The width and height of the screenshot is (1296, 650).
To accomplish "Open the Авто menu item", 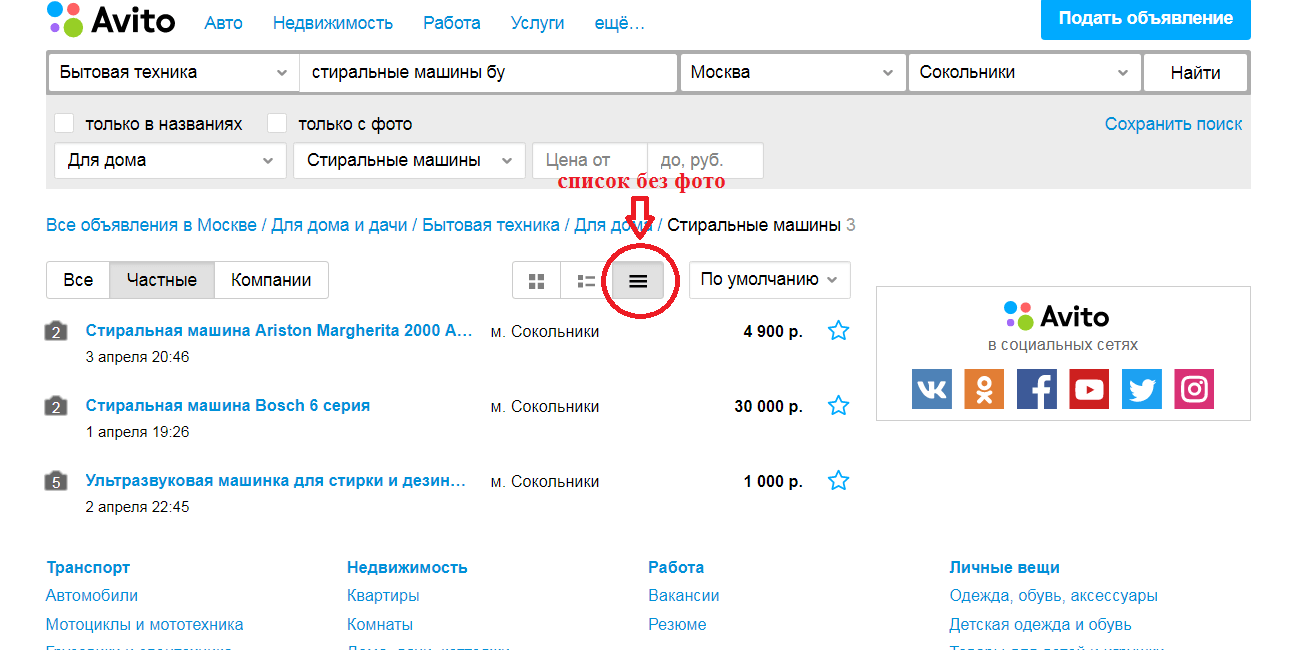I will 223,23.
